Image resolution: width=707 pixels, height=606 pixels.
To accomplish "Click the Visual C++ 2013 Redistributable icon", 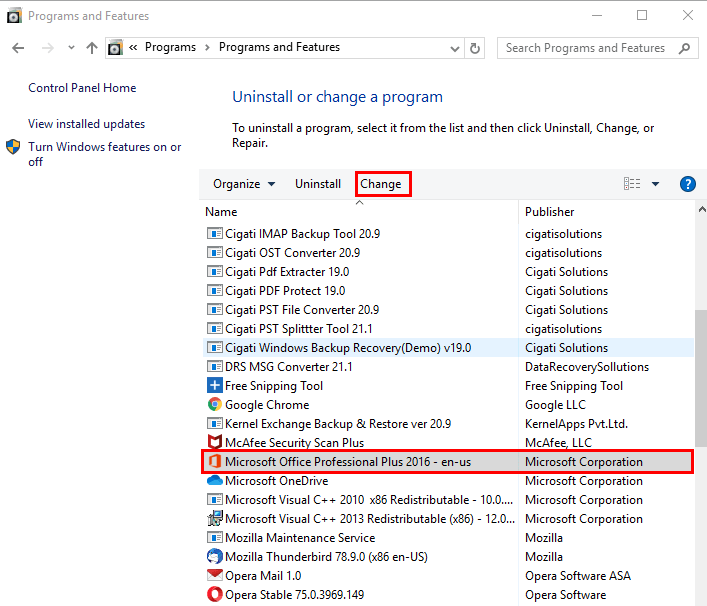I will pos(215,519).
